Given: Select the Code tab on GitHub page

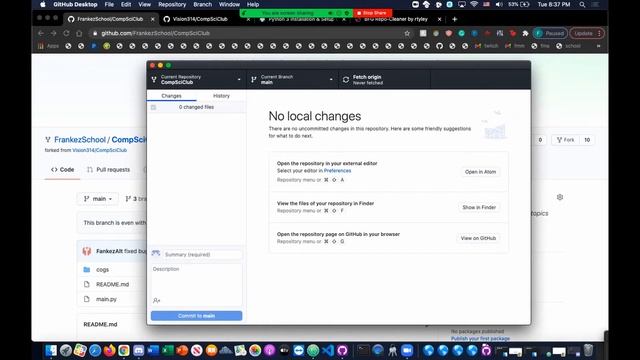Looking at the screenshot, I should tap(62, 169).
